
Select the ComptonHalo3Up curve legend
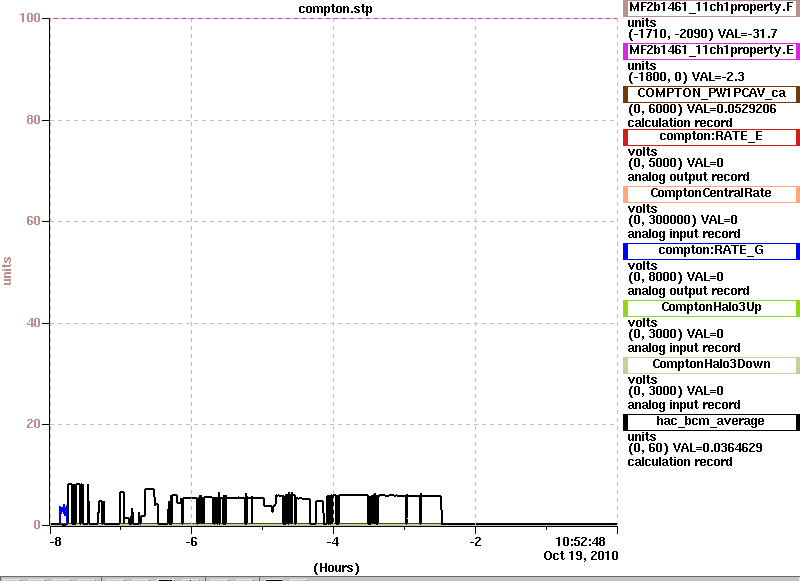click(711, 308)
